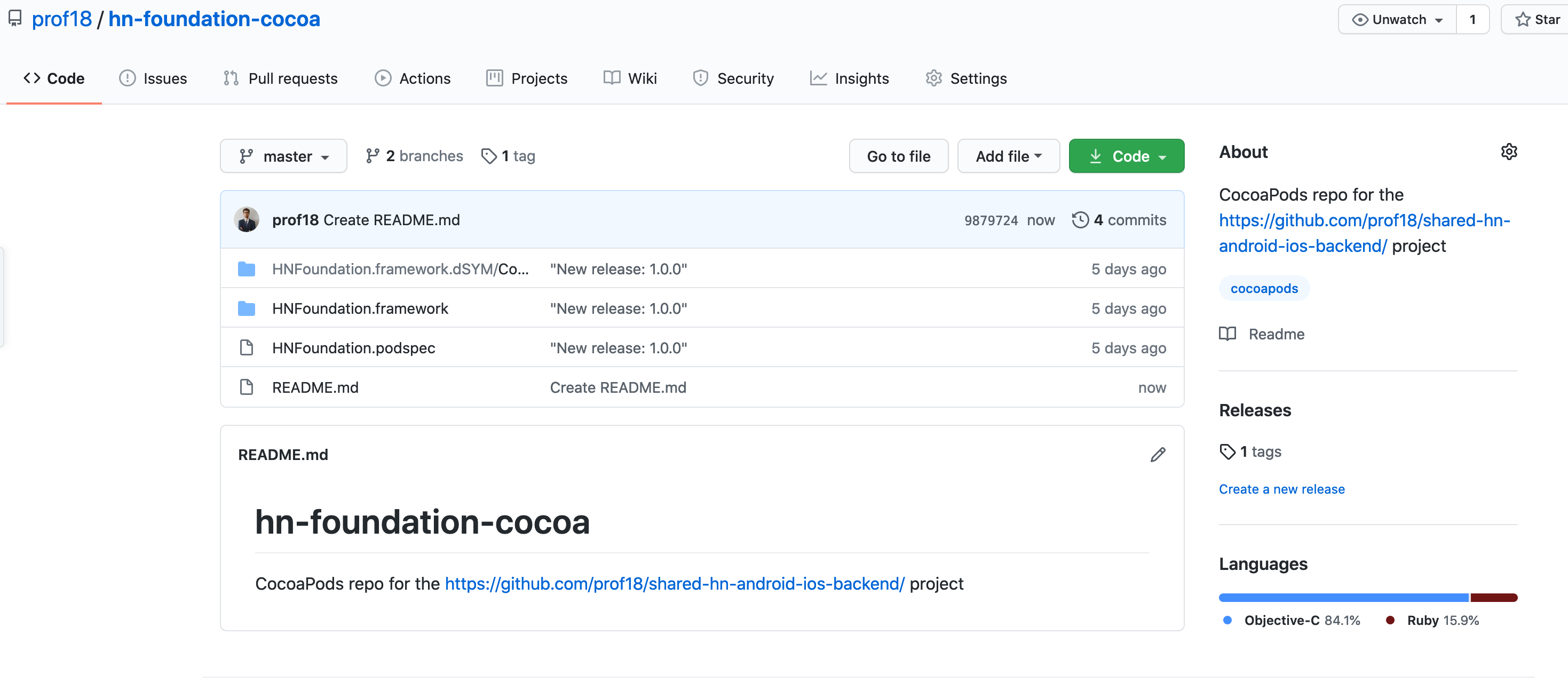Open the Projects tab
Screen dimensions: 1568x682
pyautogui.click(x=527, y=78)
